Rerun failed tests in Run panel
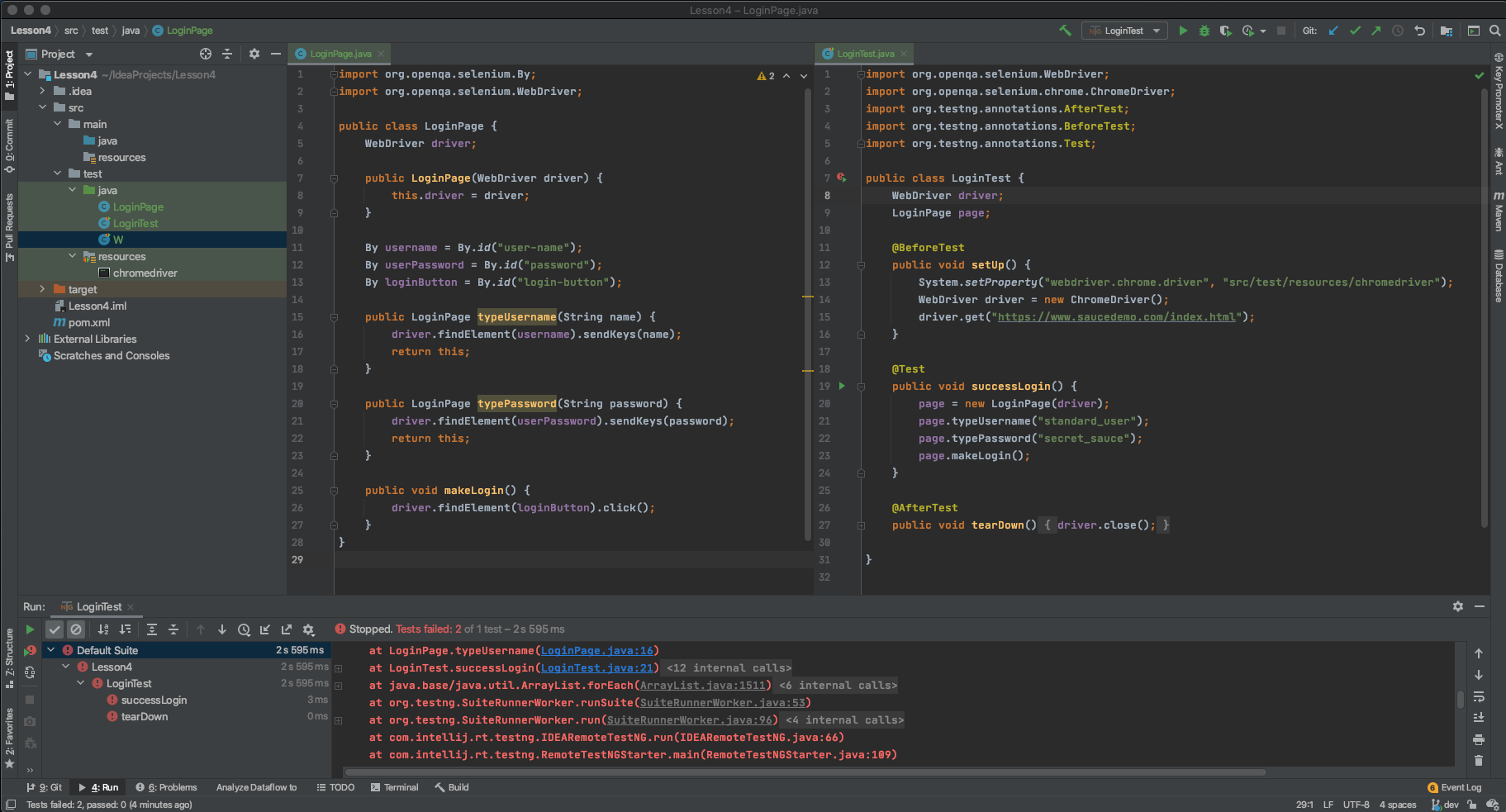This screenshot has height=812, width=1506. pos(30,651)
